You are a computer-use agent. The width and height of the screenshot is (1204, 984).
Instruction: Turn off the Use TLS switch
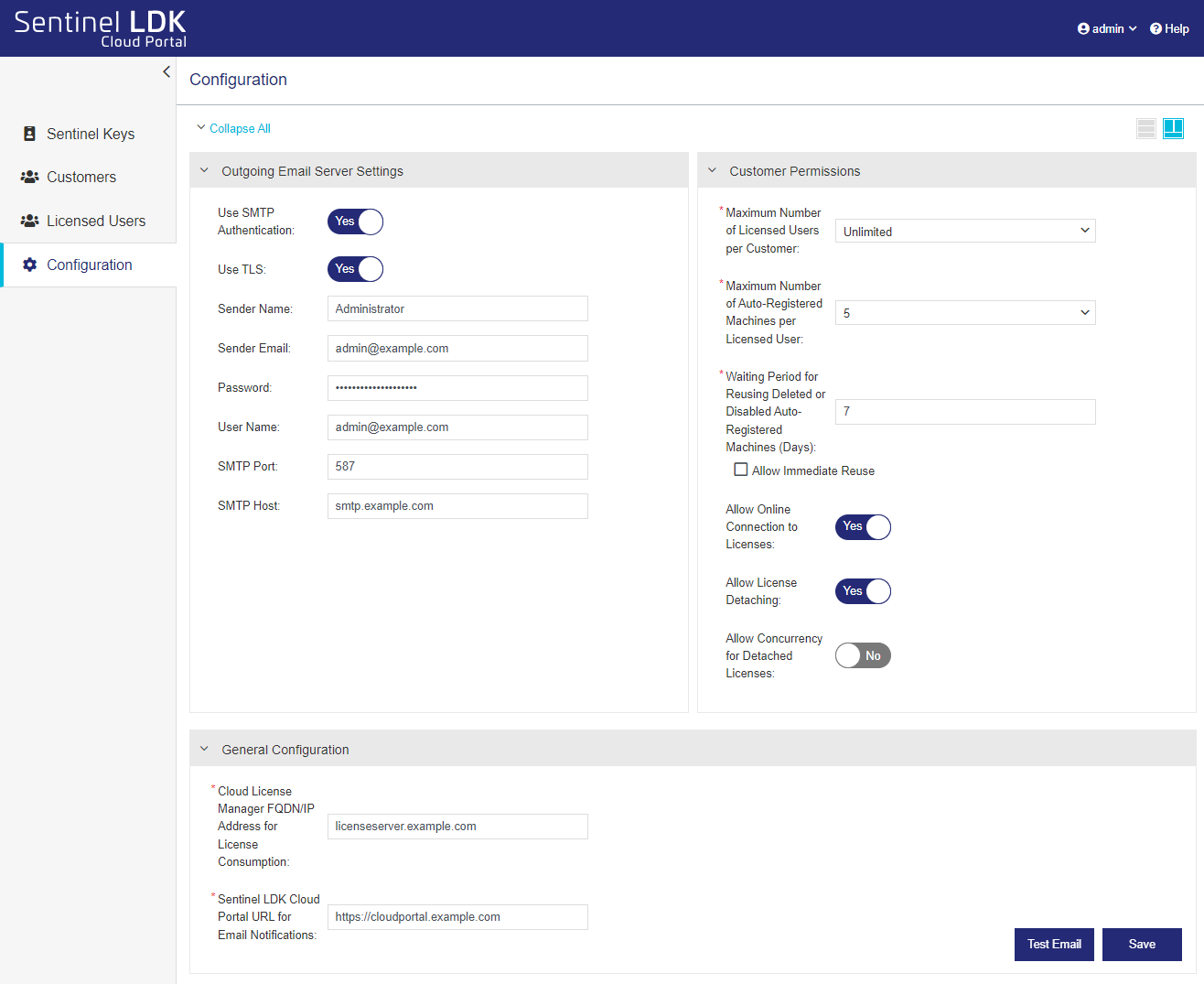pos(355,269)
